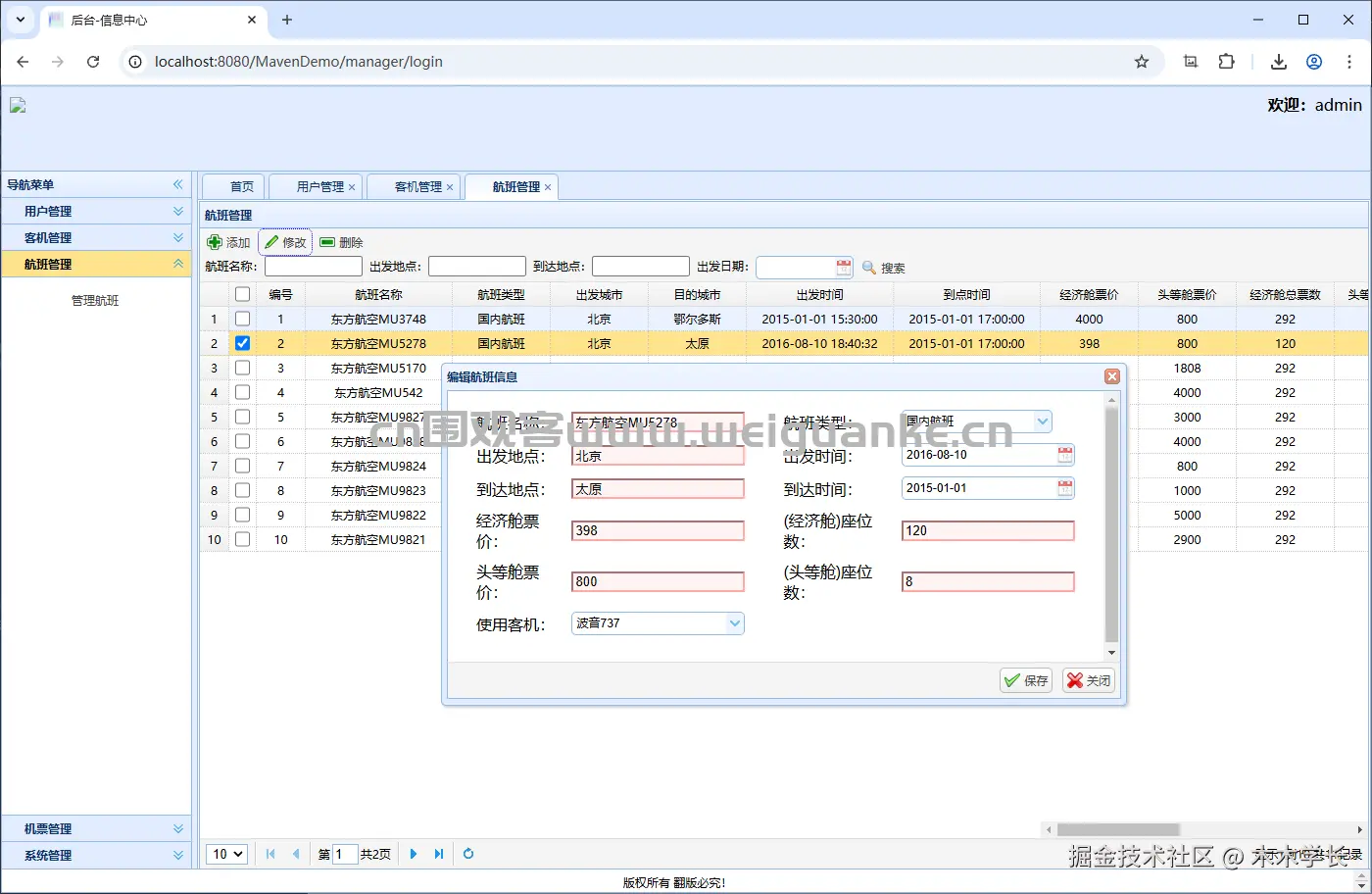This screenshot has width=1372, height=894.
Task: Click the 经济舱票价 column header
Action: tap(1089, 294)
